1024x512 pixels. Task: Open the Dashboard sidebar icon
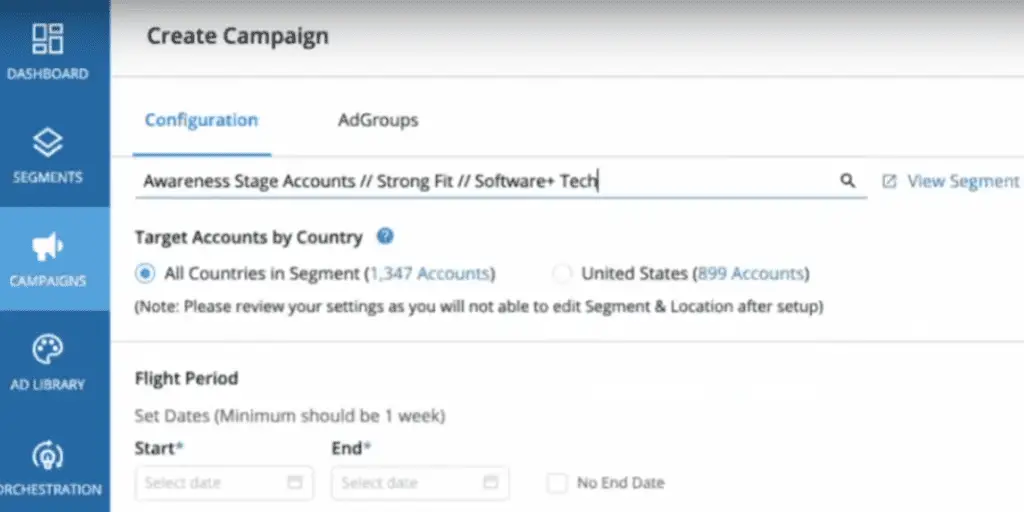pos(48,38)
